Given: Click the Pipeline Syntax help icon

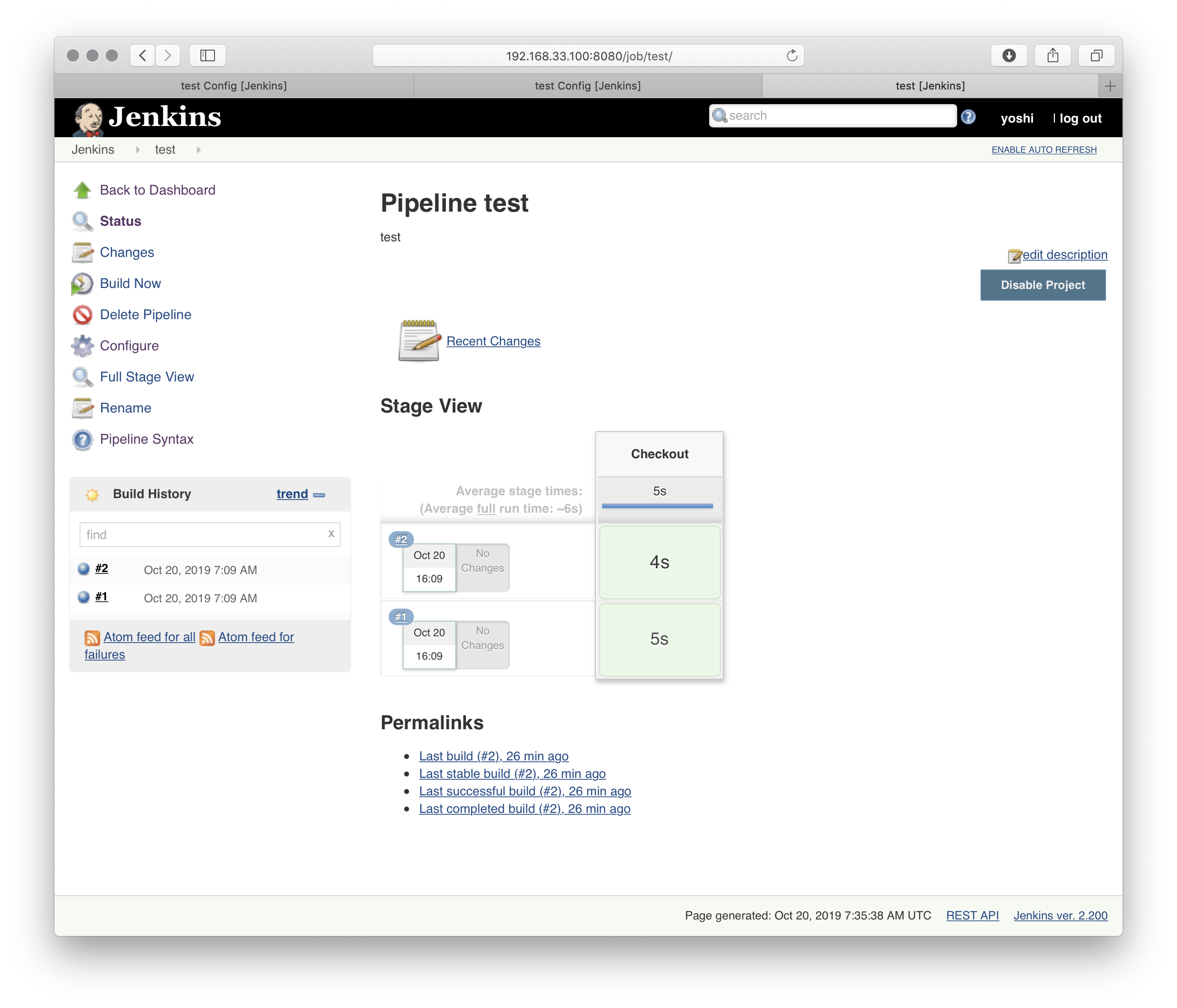Looking at the screenshot, I should pyautogui.click(x=82, y=440).
